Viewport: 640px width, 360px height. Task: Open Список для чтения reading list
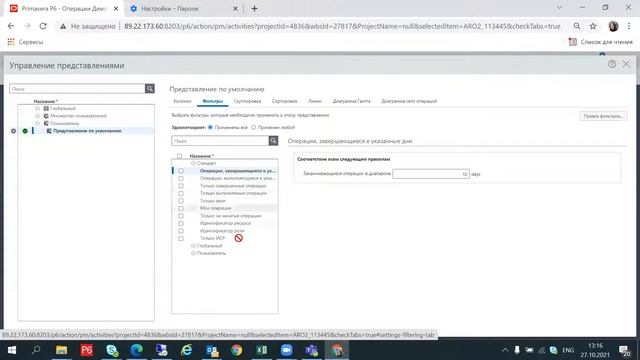click(601, 42)
